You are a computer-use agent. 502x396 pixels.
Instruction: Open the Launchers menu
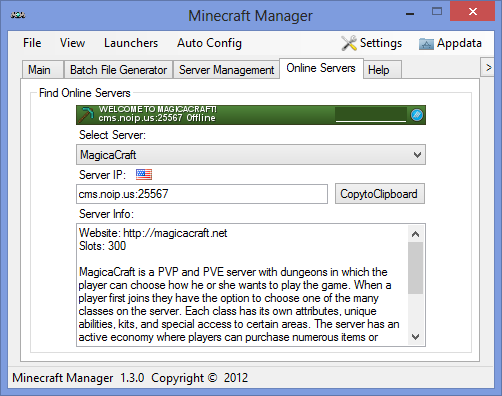point(131,43)
